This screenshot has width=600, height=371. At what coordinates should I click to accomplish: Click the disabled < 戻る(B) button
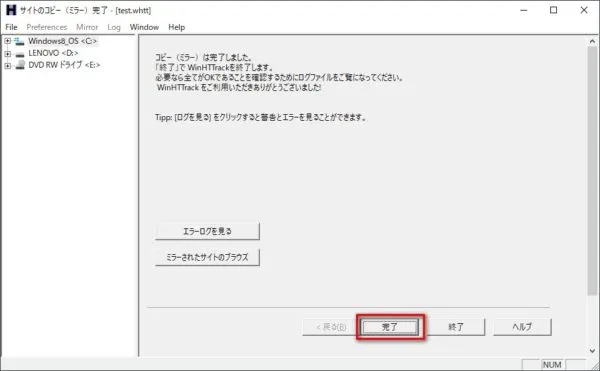(331, 327)
